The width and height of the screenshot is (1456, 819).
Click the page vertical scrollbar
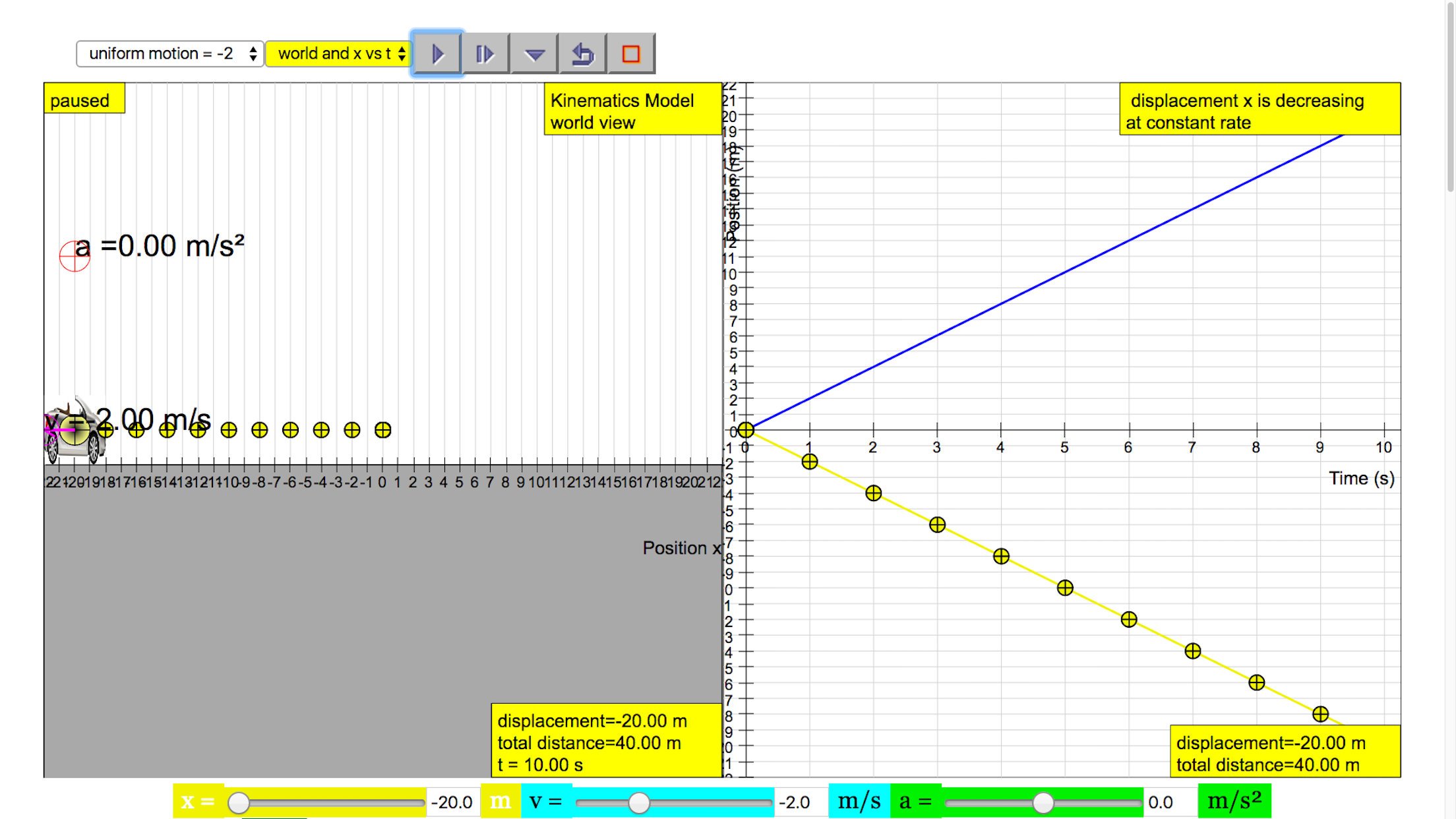click(x=1449, y=99)
